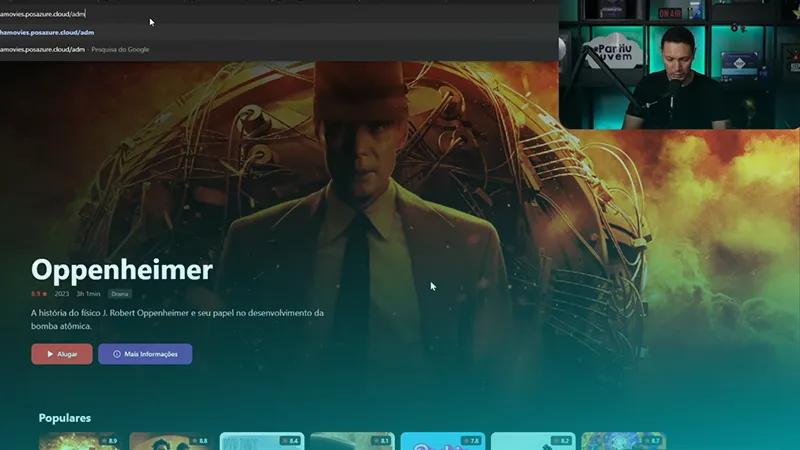Image resolution: width=800 pixels, height=450 pixels.
Task: Click the Oppenheimer title heading
Action: (122, 269)
